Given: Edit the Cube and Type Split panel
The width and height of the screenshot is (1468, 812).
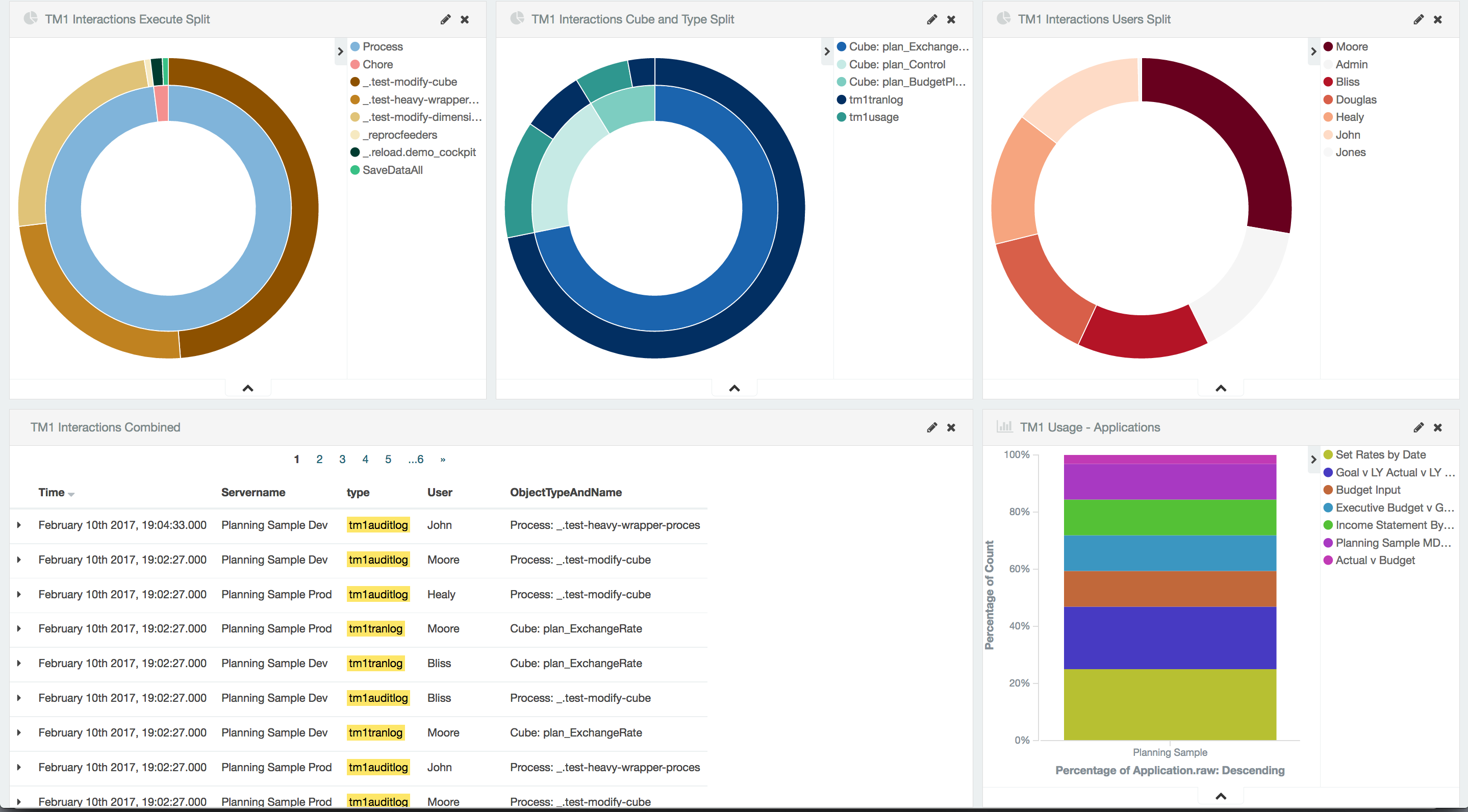Looking at the screenshot, I should [x=932, y=19].
